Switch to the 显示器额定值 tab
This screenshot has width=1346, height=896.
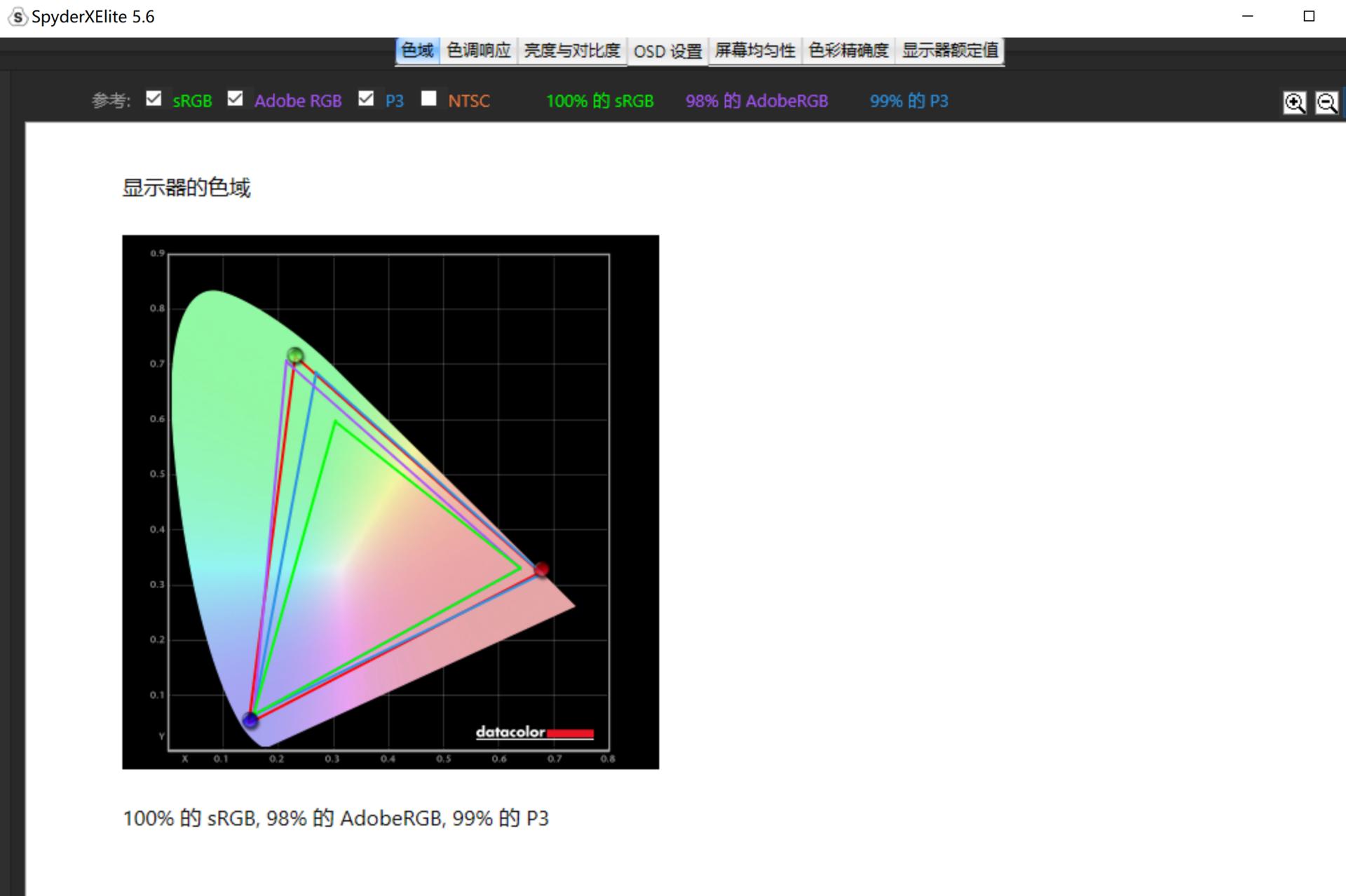tap(950, 51)
